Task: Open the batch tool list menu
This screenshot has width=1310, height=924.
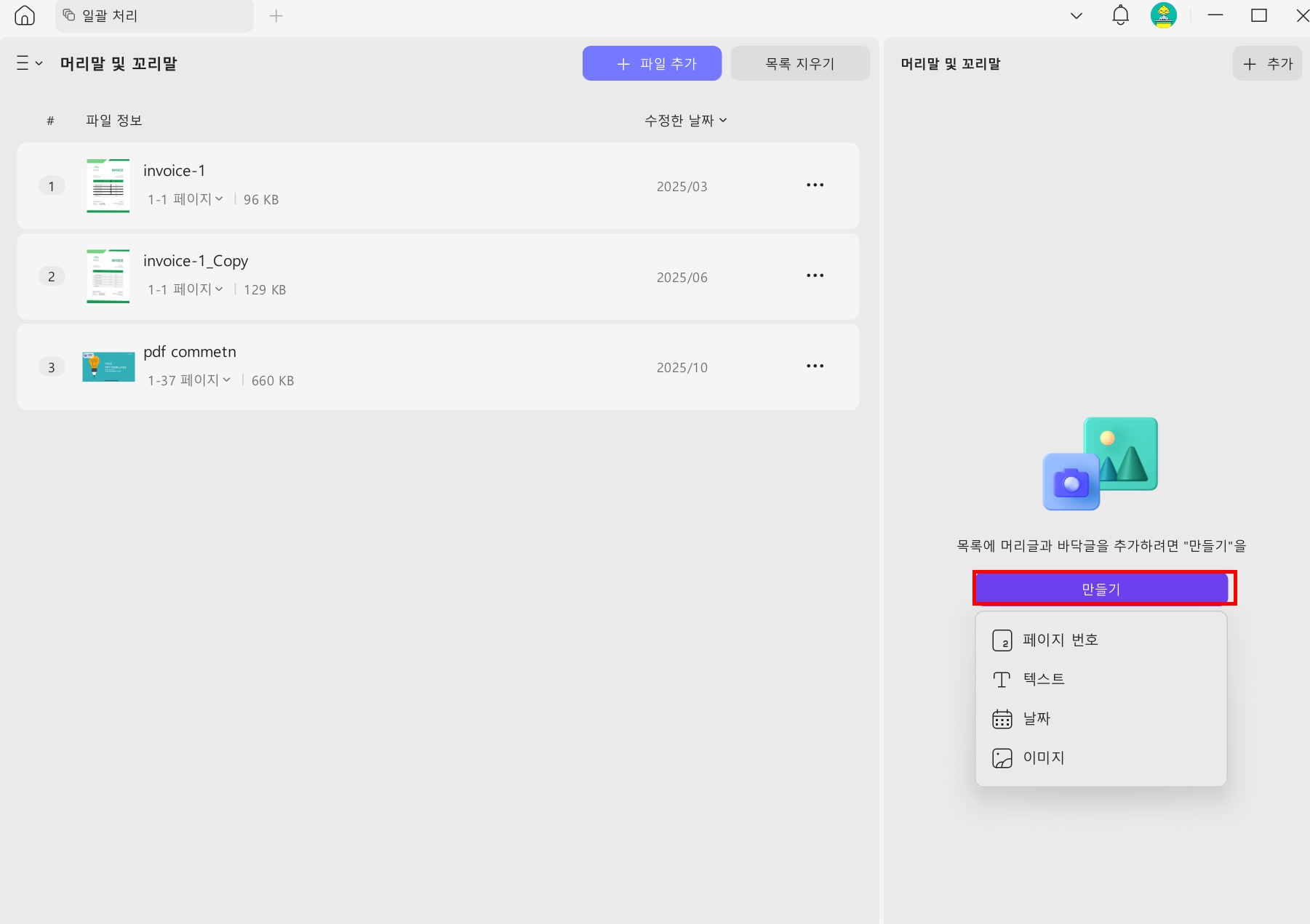Action: 29,63
